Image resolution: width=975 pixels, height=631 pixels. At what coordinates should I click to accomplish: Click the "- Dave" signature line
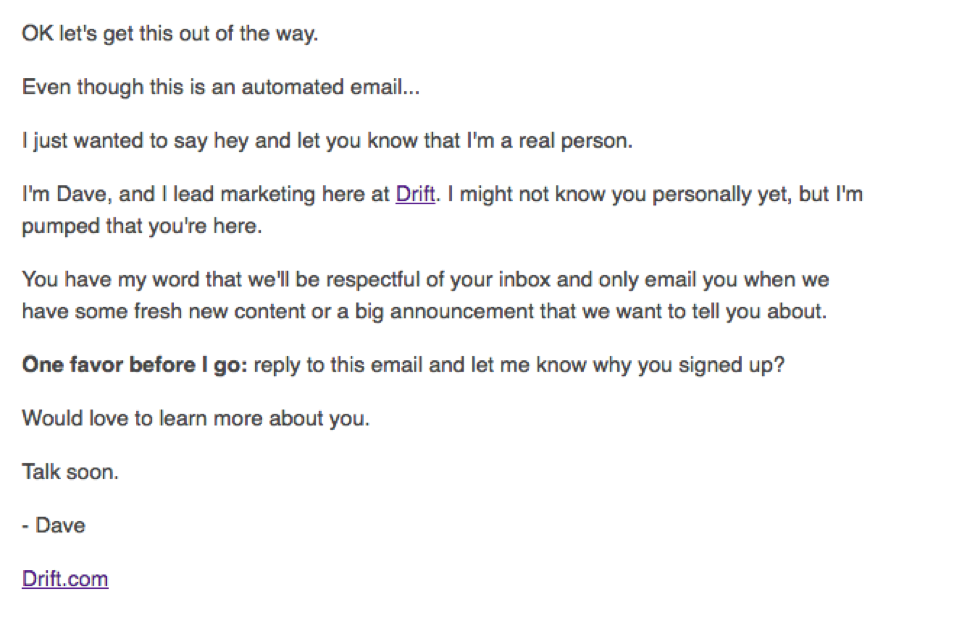tap(54, 525)
